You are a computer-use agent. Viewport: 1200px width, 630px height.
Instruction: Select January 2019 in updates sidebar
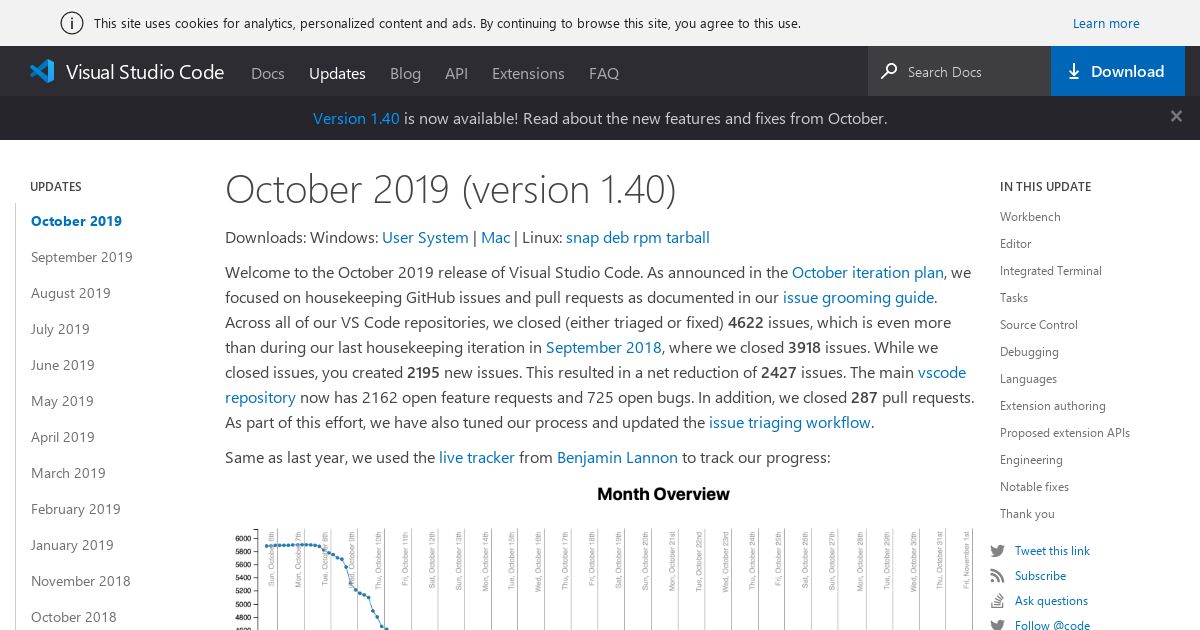[72, 545]
